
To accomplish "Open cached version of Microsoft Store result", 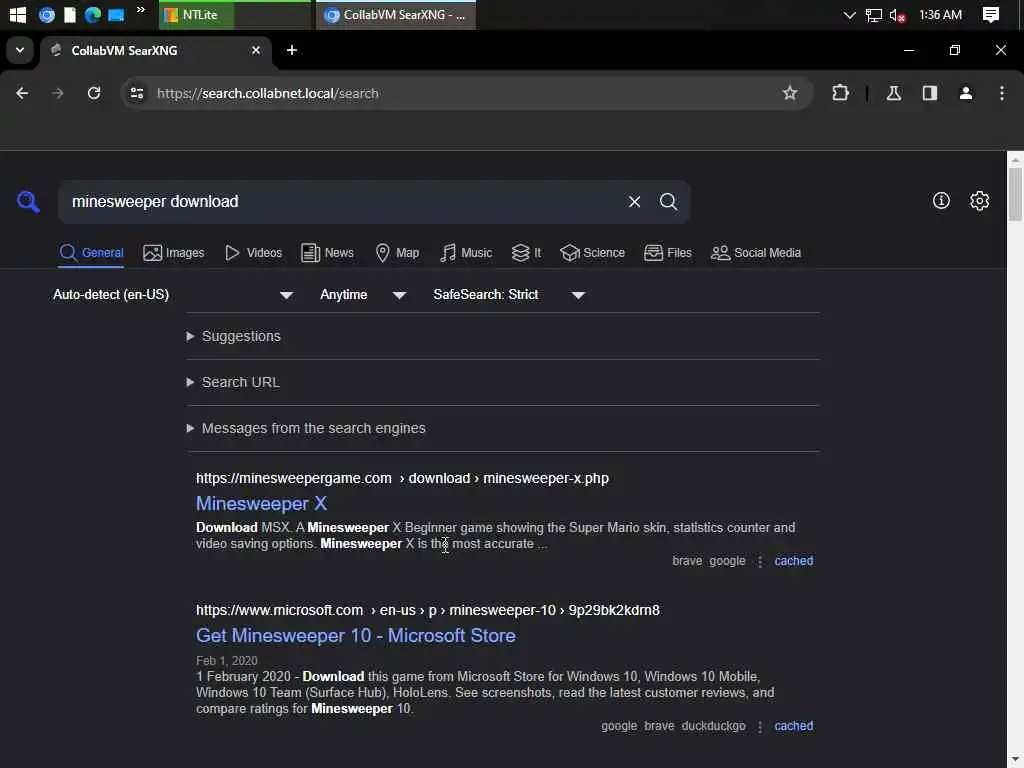I will pos(793,726).
